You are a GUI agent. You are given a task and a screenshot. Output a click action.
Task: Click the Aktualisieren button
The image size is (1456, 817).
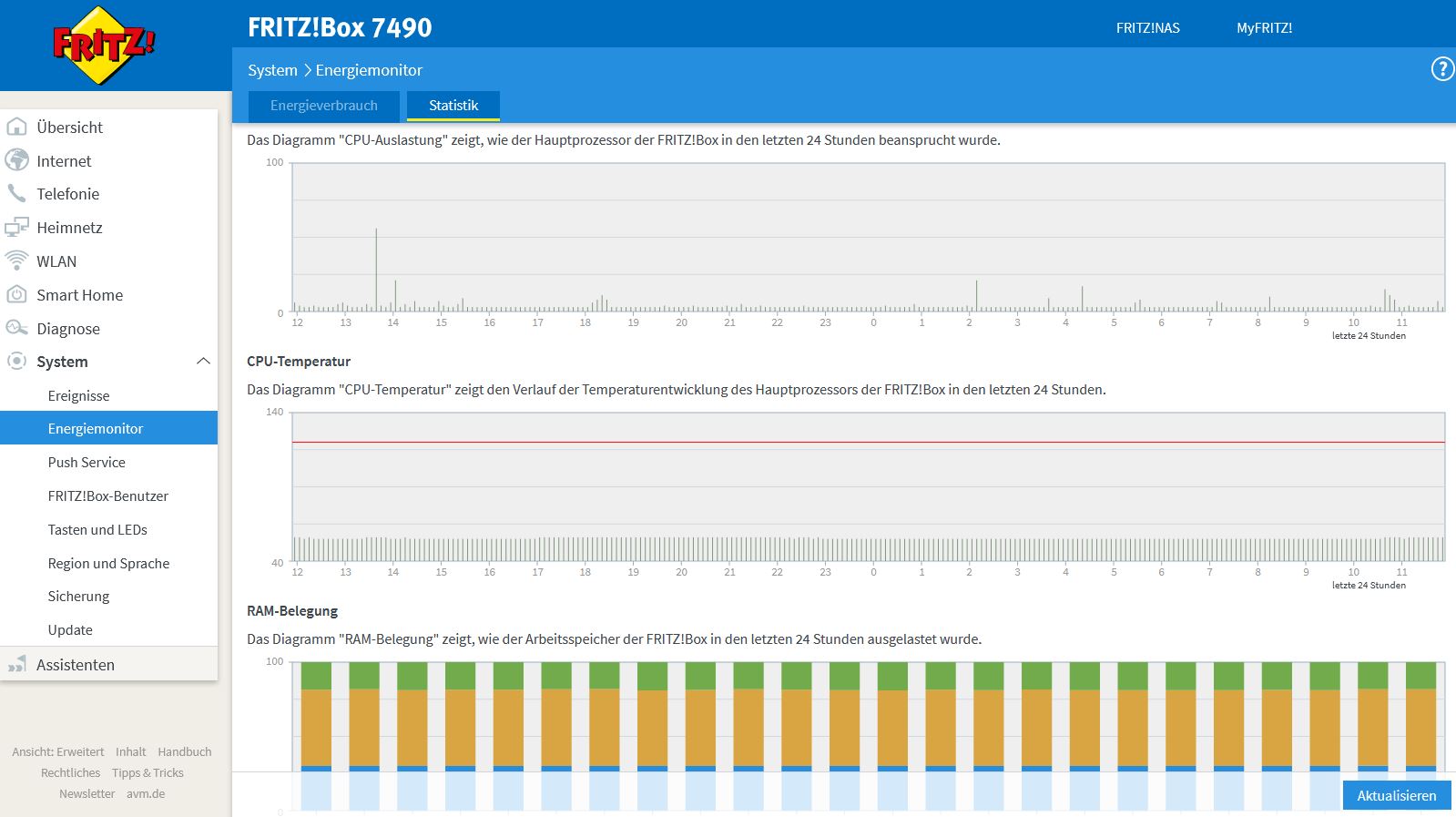tap(1397, 795)
